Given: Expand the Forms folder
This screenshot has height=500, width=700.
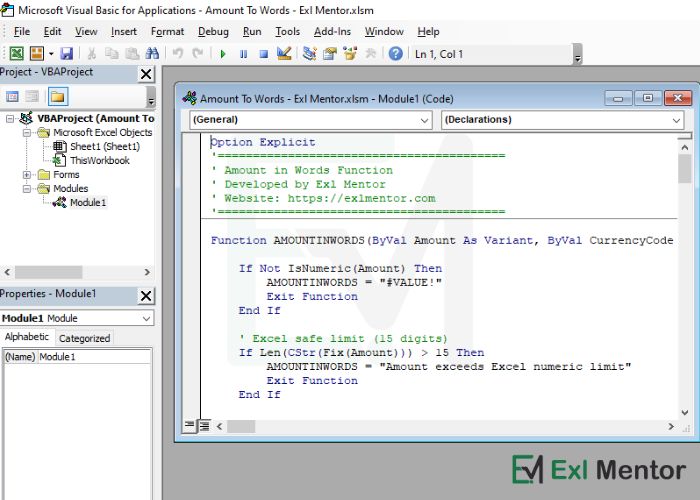Looking at the screenshot, I should [x=27, y=175].
